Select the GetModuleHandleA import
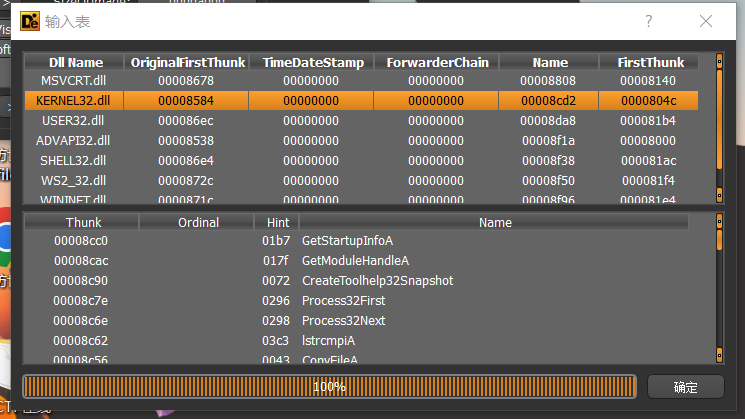 pos(356,261)
